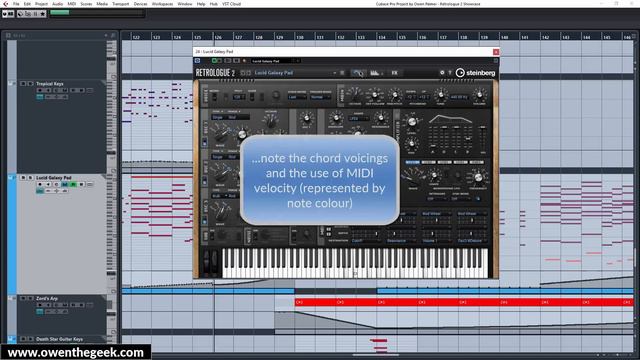Screen dimensions: 640x360
Task: Mute the Lucid Galaxy Pad track
Action: click(23, 178)
